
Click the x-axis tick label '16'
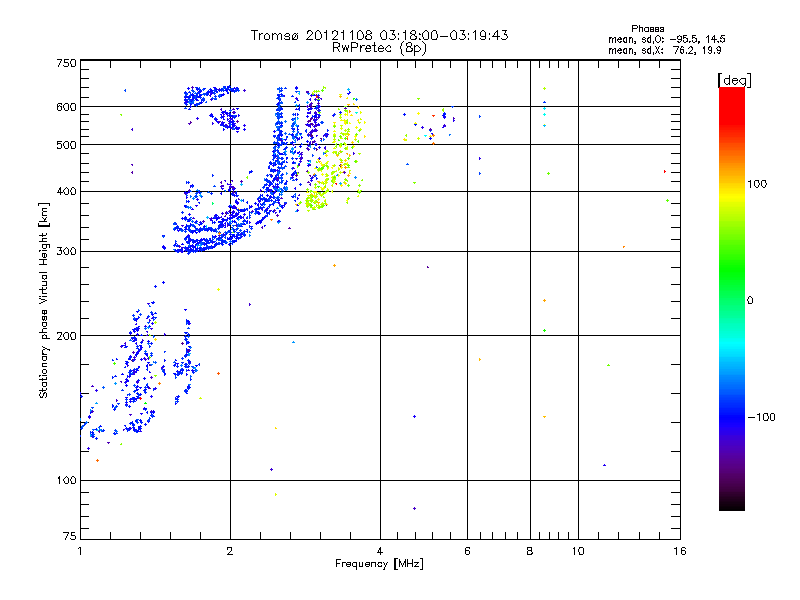680,551
